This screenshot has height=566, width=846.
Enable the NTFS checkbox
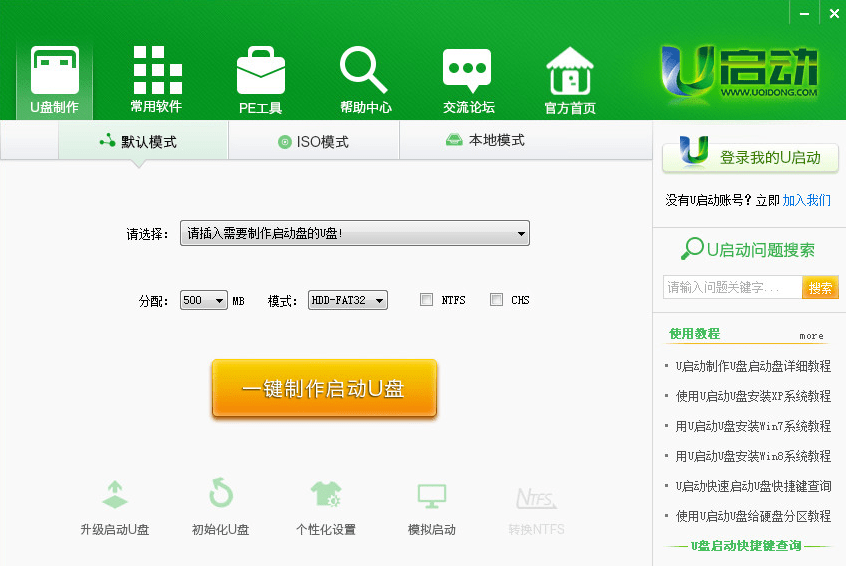pos(426,299)
